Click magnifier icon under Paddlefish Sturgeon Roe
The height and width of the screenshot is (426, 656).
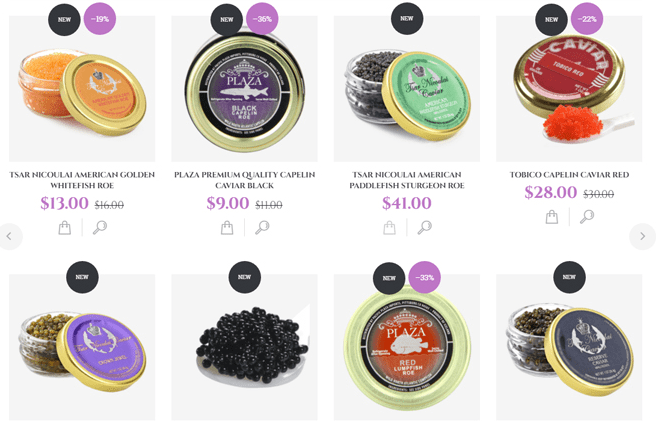point(425,228)
